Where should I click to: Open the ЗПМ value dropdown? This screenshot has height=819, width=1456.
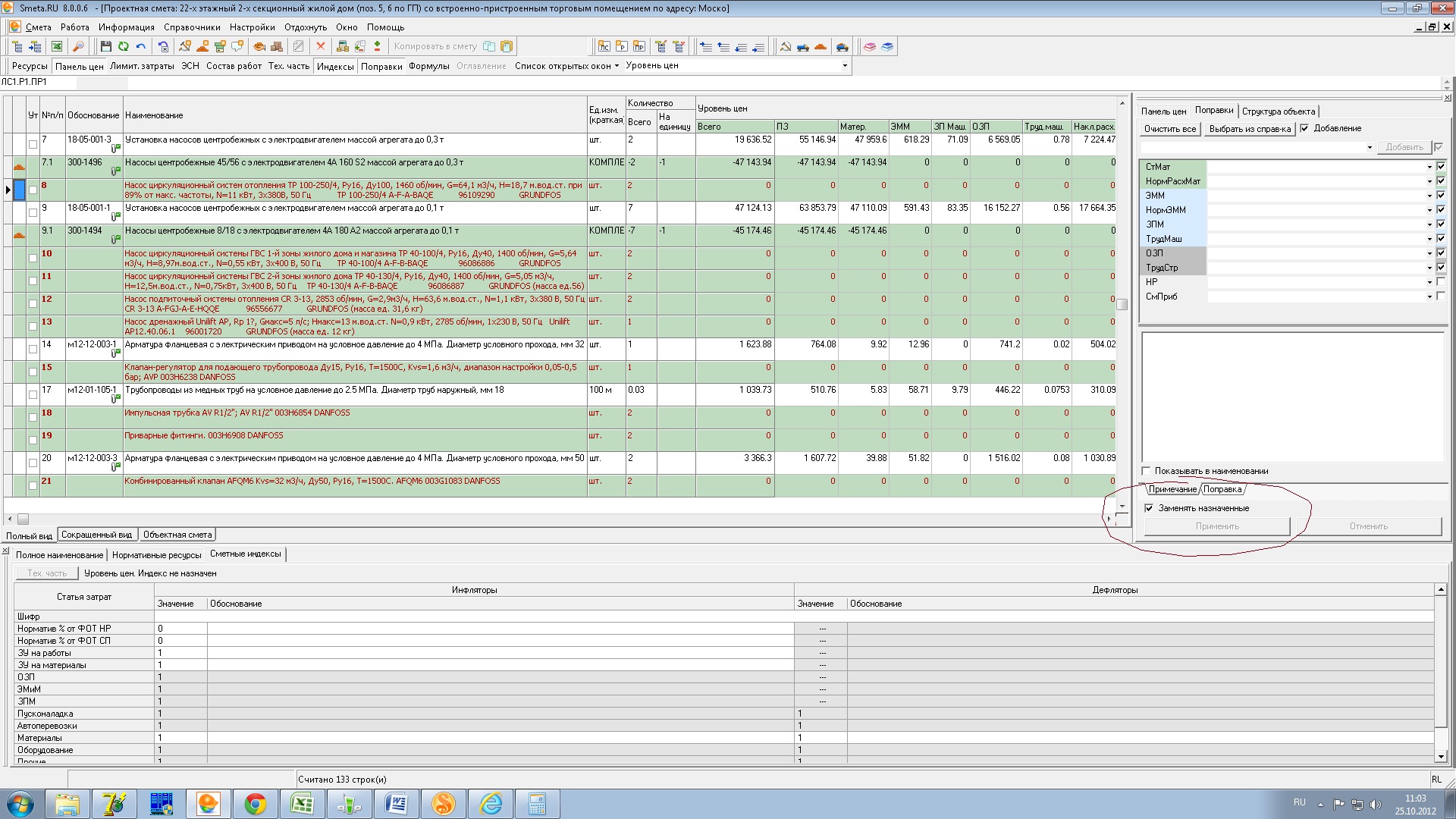[1429, 224]
